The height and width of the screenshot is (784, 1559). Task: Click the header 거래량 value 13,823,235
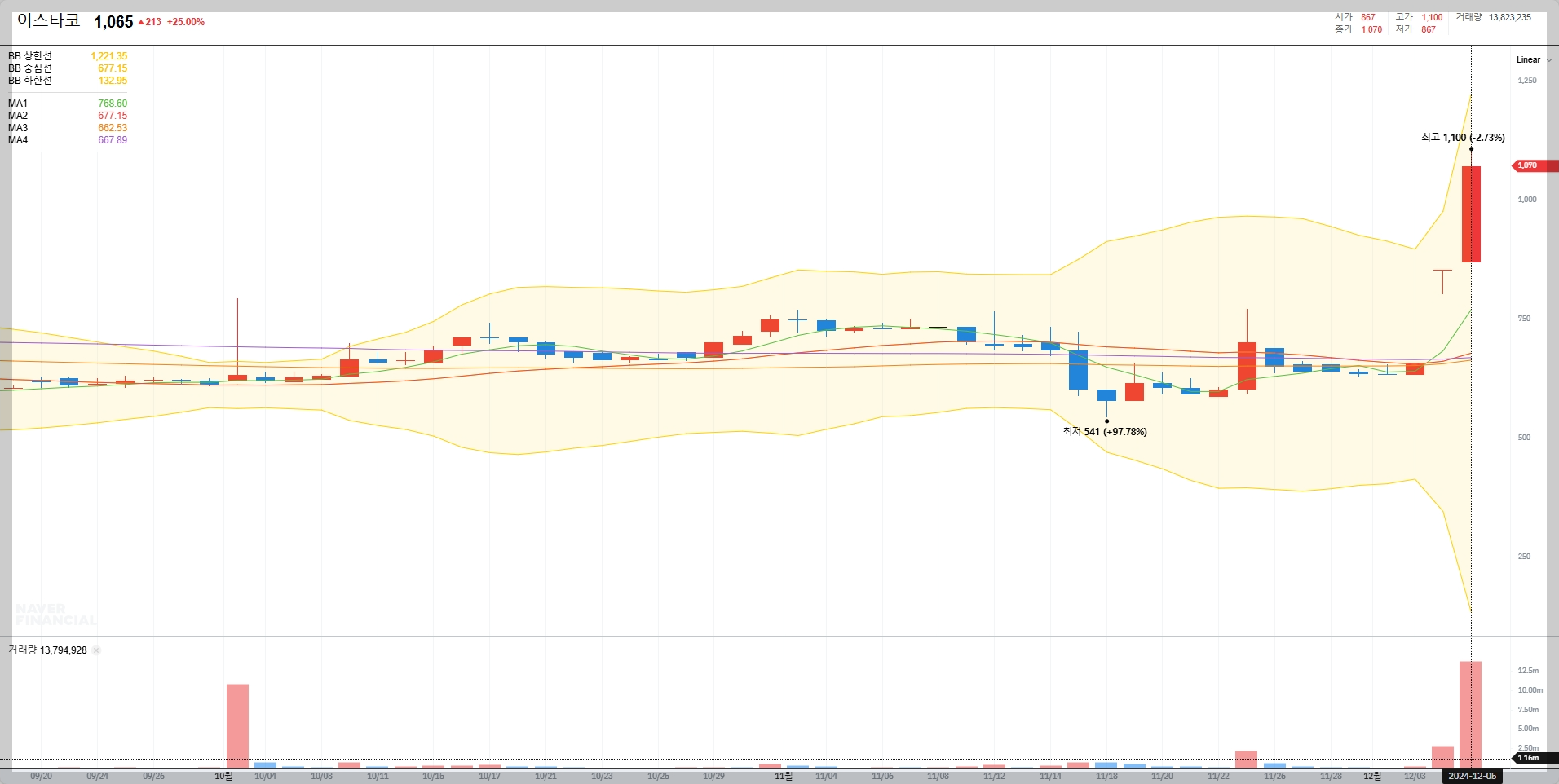[1510, 17]
